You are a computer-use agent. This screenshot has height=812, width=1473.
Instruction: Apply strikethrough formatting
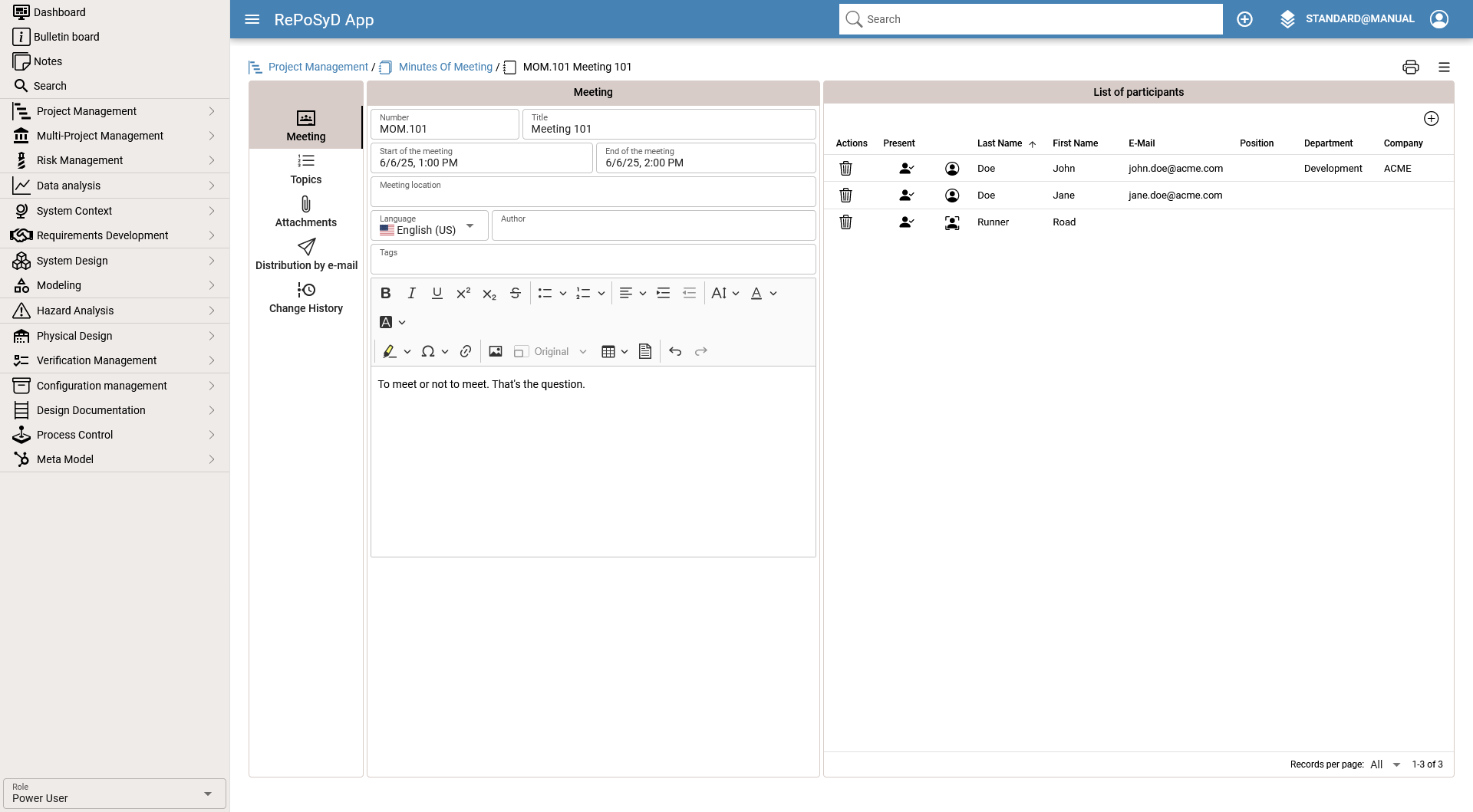[x=516, y=293]
